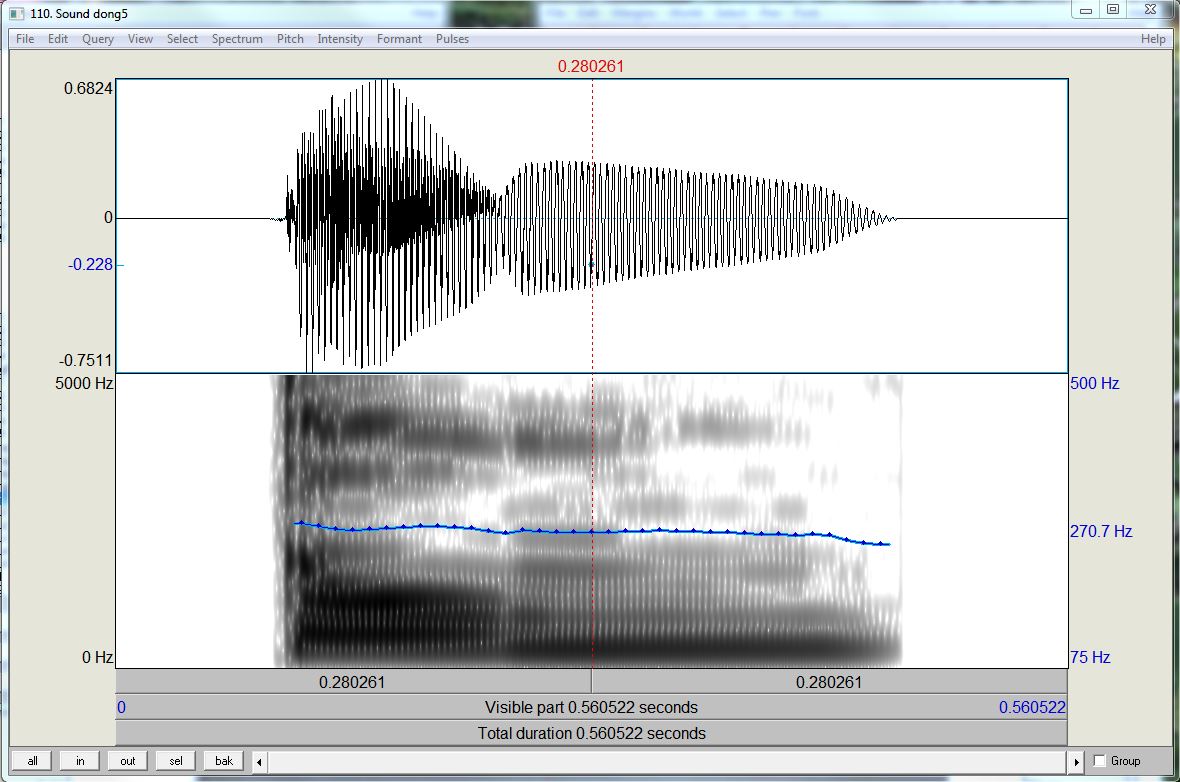Click the window title '110. Sound dong5'

pyautogui.click(x=79, y=14)
